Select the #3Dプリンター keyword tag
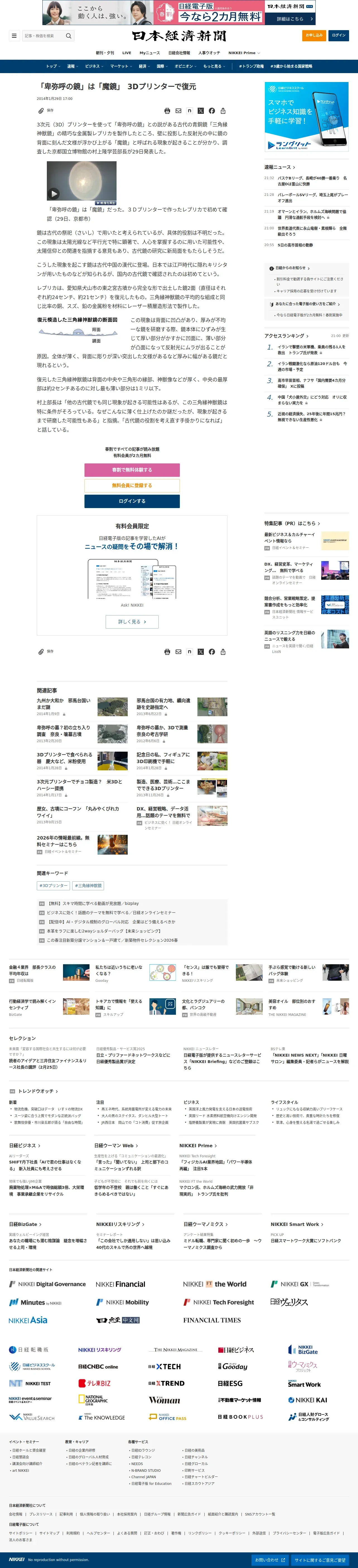The height and width of the screenshot is (1568, 358). point(54,885)
